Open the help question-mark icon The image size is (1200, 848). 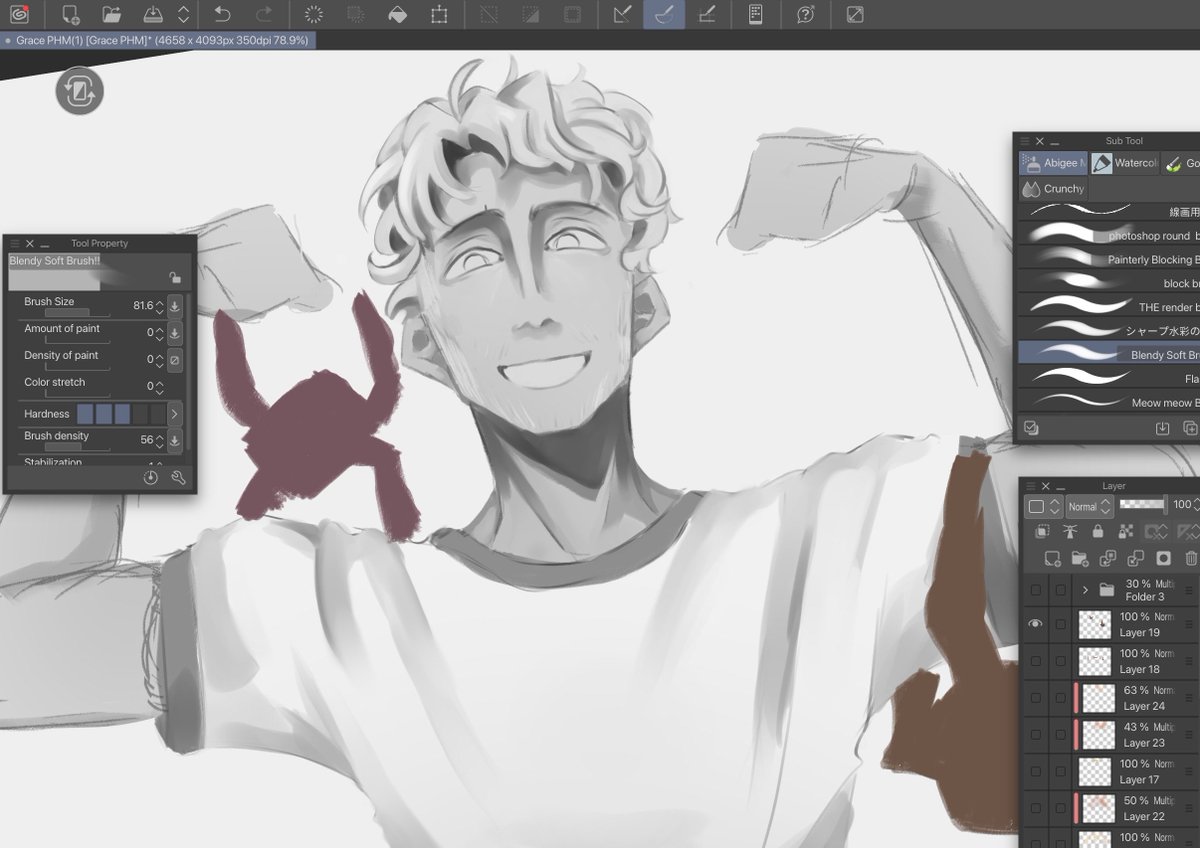805,14
